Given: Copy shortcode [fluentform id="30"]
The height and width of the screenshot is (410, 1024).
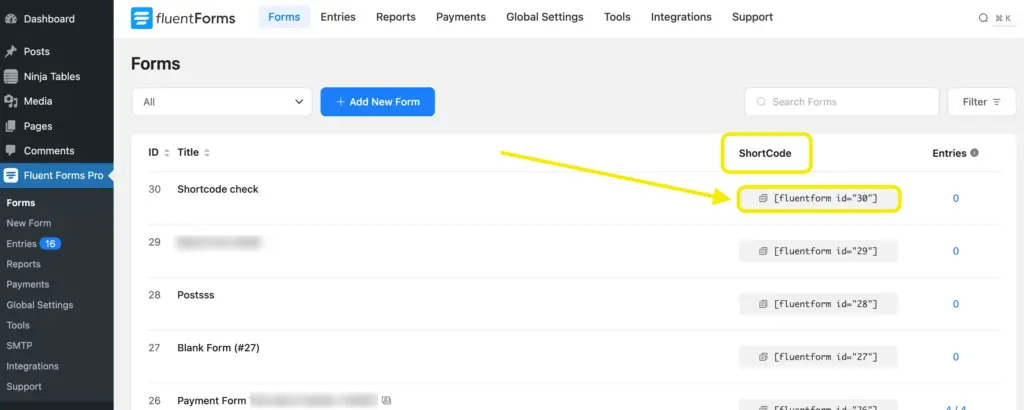Looking at the screenshot, I should pos(818,198).
